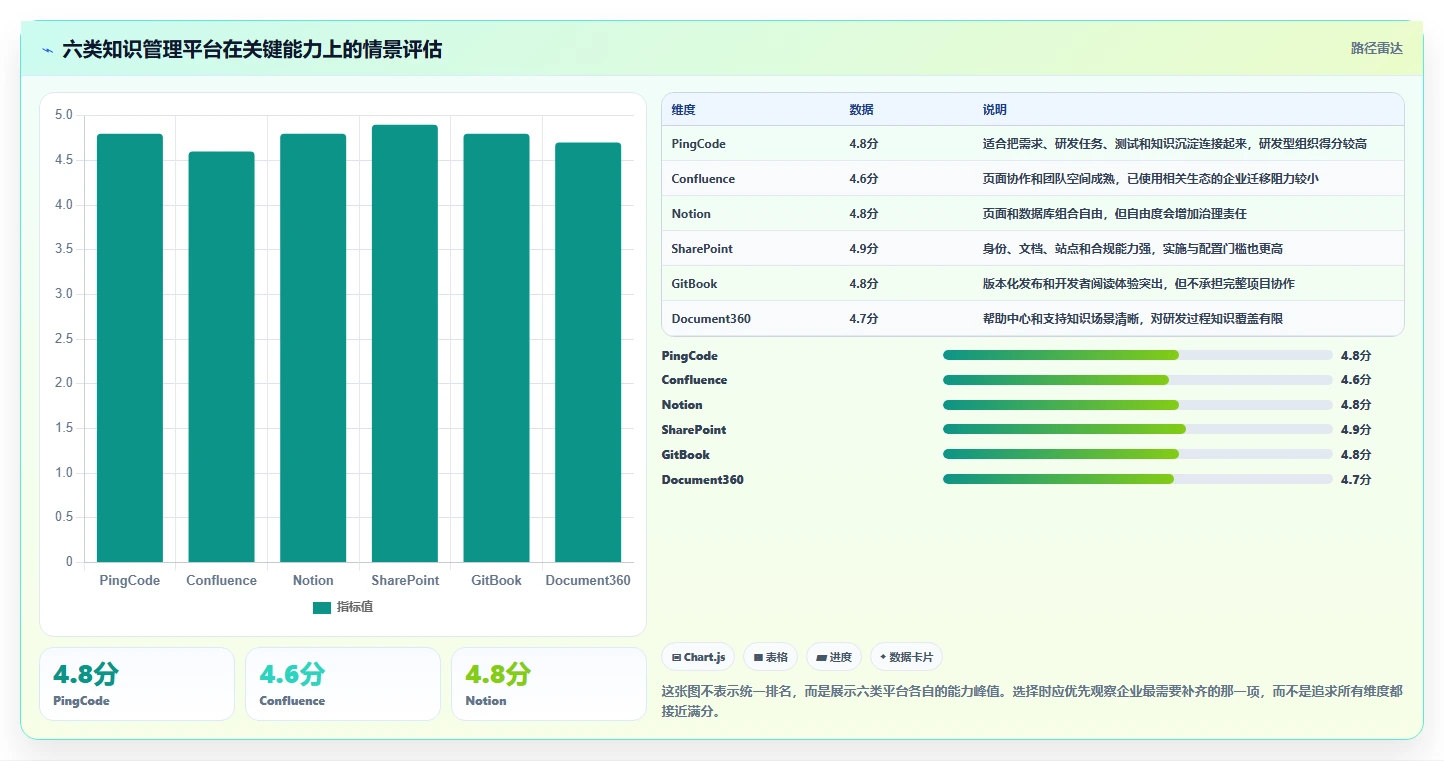
Task: Click the PingCode bar in chart
Action: (x=130, y=348)
